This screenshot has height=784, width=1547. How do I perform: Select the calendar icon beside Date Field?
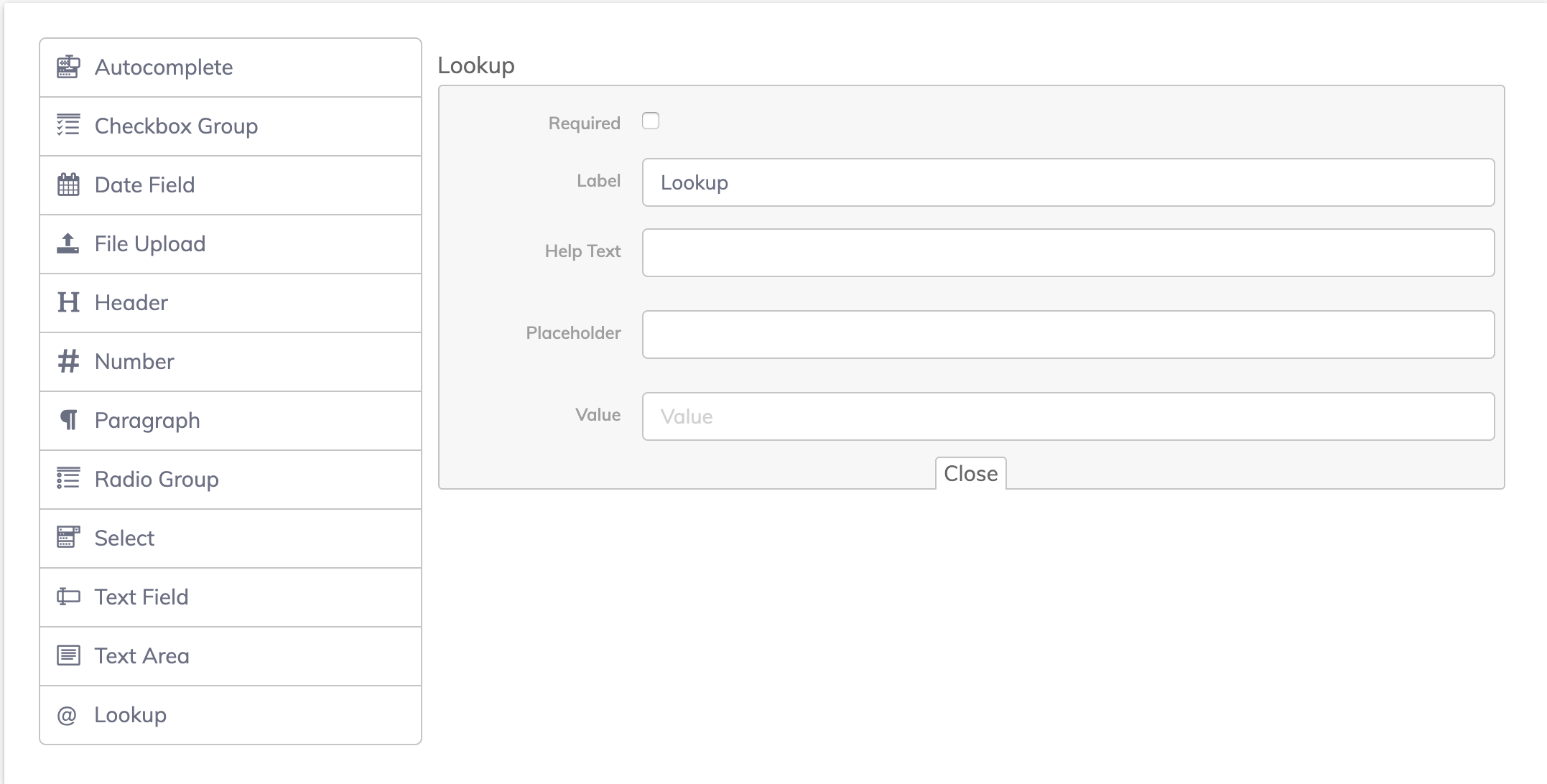[x=68, y=185]
